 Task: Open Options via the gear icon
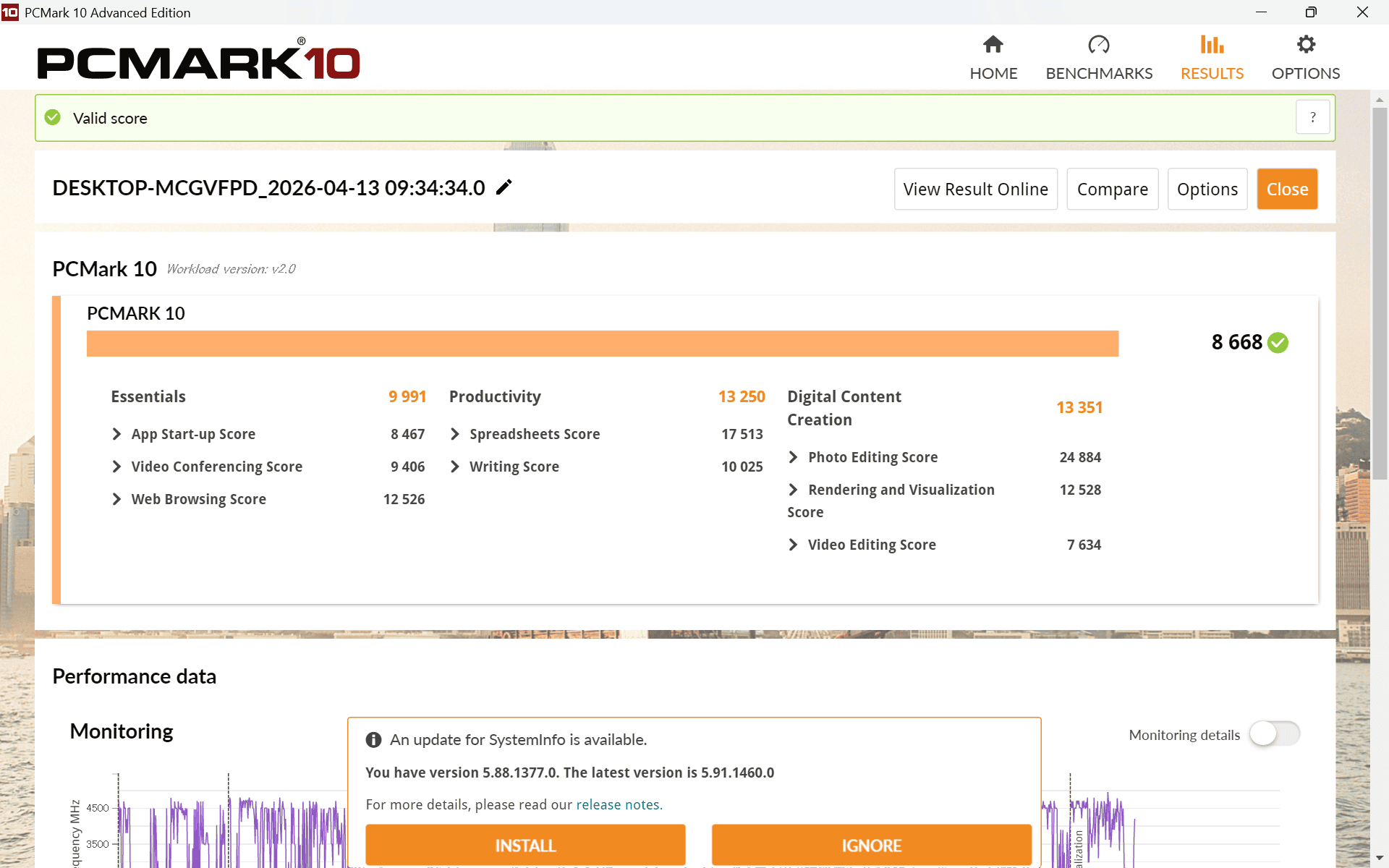coord(1306,44)
